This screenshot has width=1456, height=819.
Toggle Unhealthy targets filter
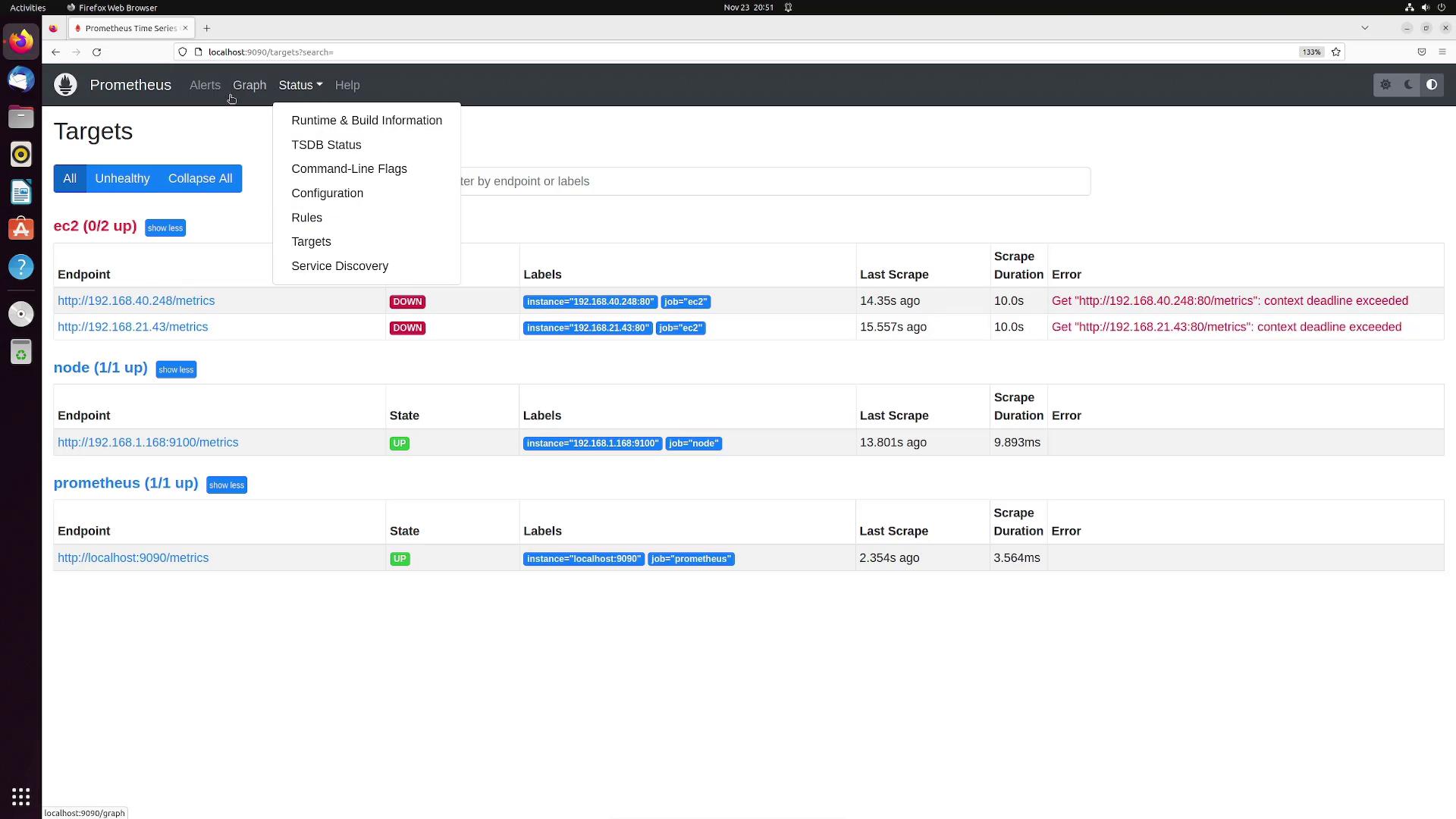[x=122, y=179]
